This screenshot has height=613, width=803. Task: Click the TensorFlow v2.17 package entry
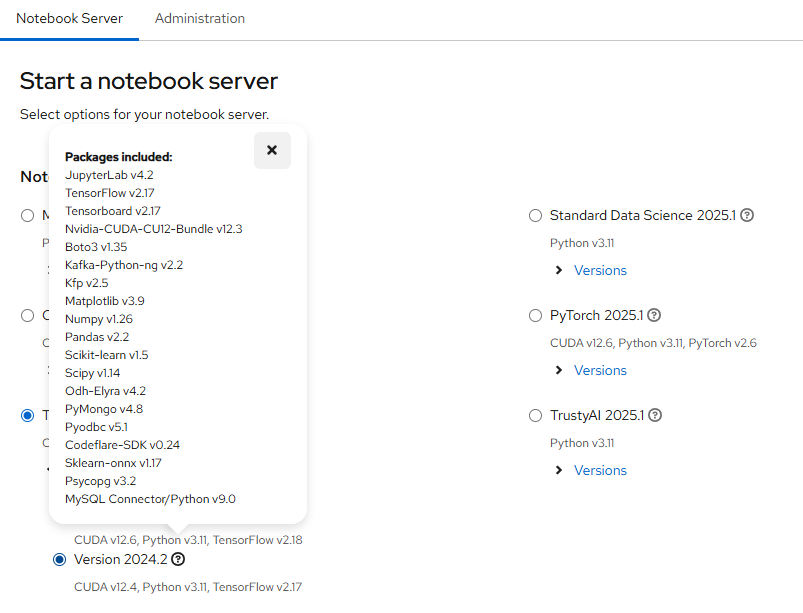tap(110, 193)
